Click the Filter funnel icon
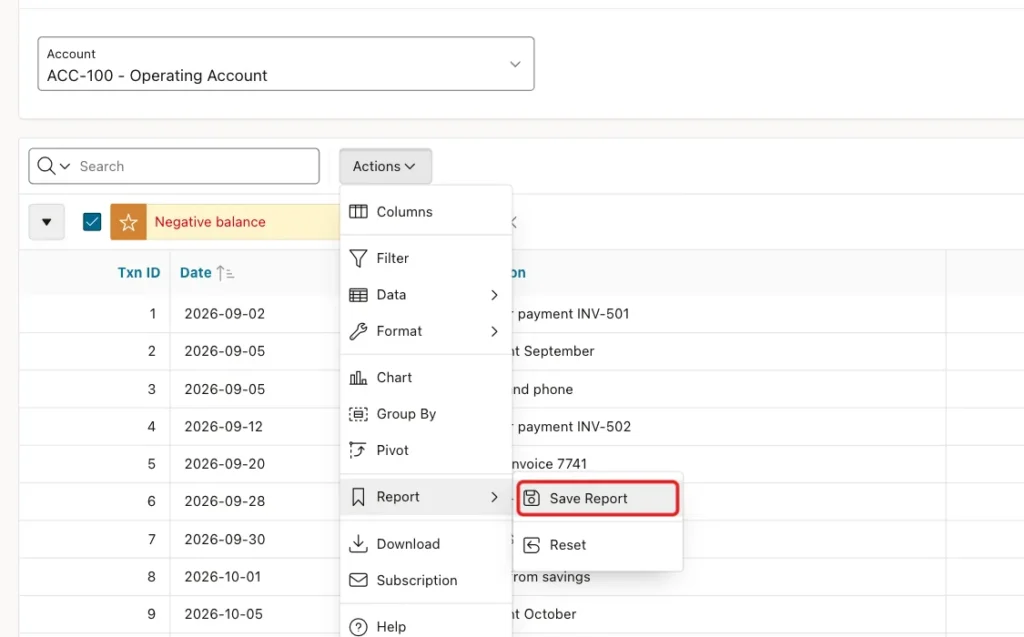This screenshot has width=1024, height=637. 358,258
